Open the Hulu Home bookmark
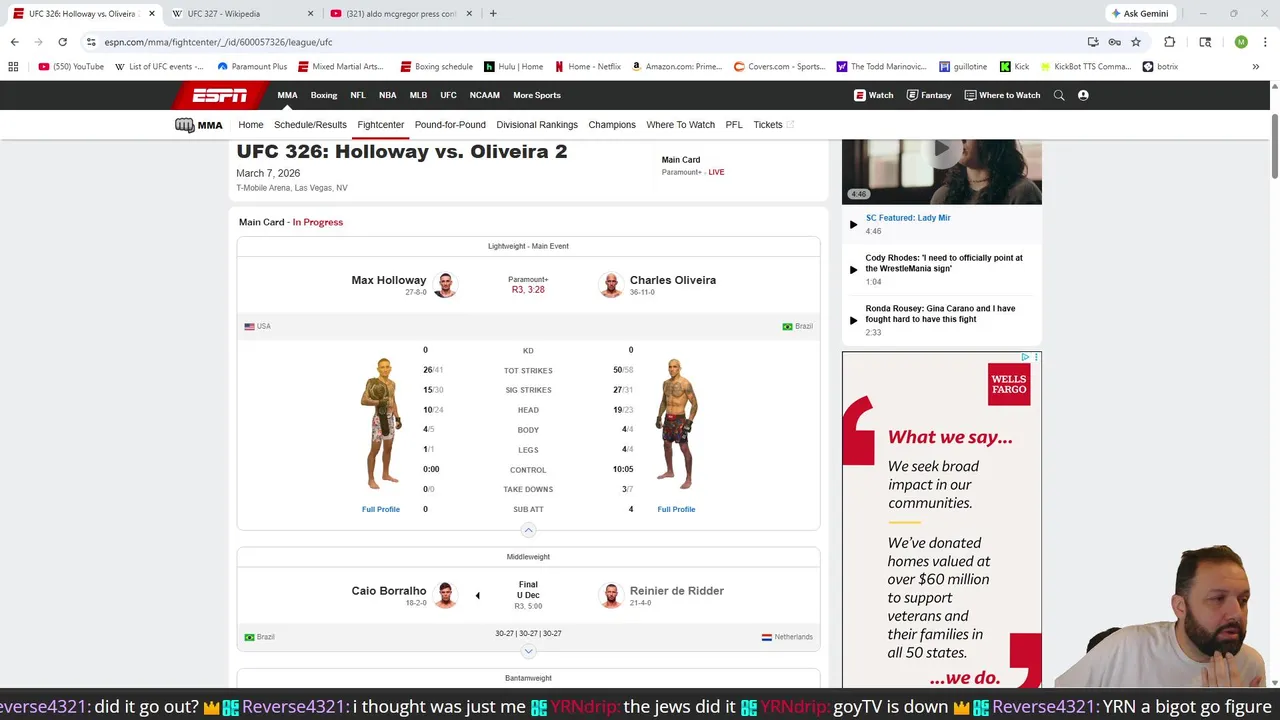The image size is (1280, 720). 513,67
